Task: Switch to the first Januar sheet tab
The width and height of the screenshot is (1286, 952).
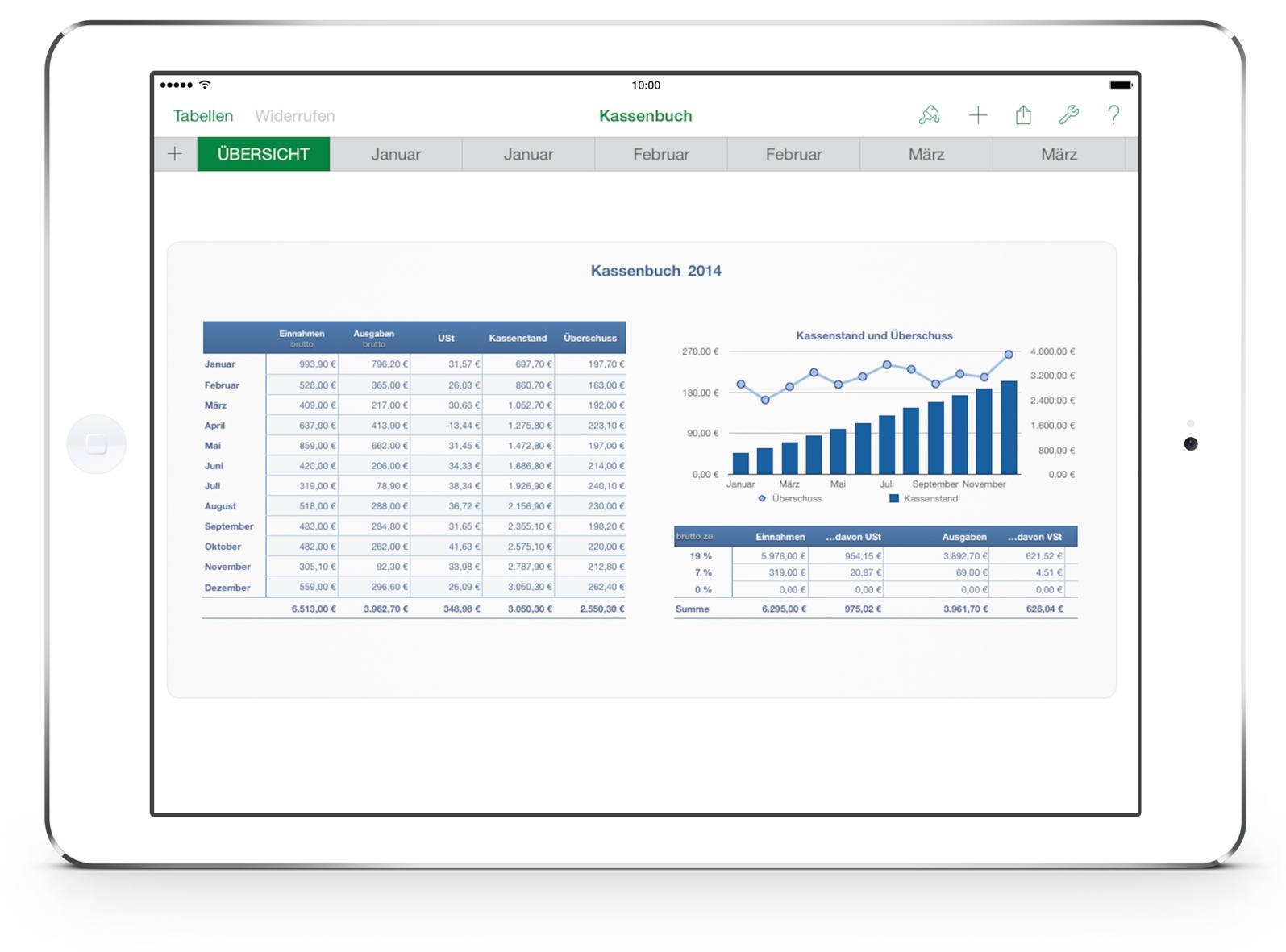Action: tap(396, 154)
